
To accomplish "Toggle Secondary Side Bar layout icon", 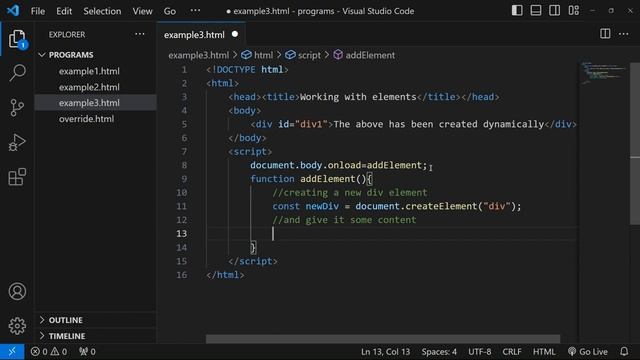I will point(555,11).
